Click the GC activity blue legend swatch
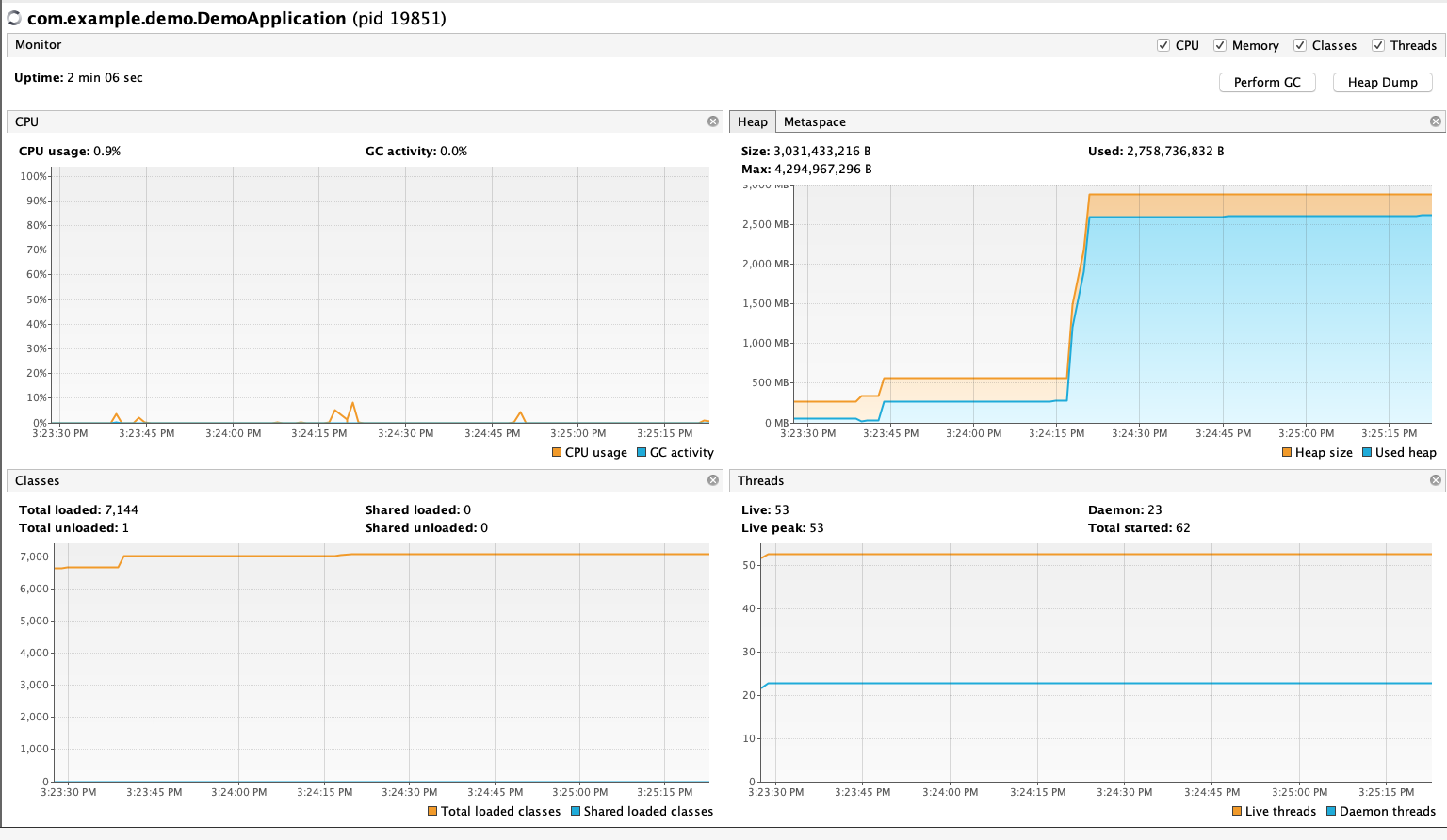This screenshot has width=1447, height=840. pyautogui.click(x=642, y=453)
